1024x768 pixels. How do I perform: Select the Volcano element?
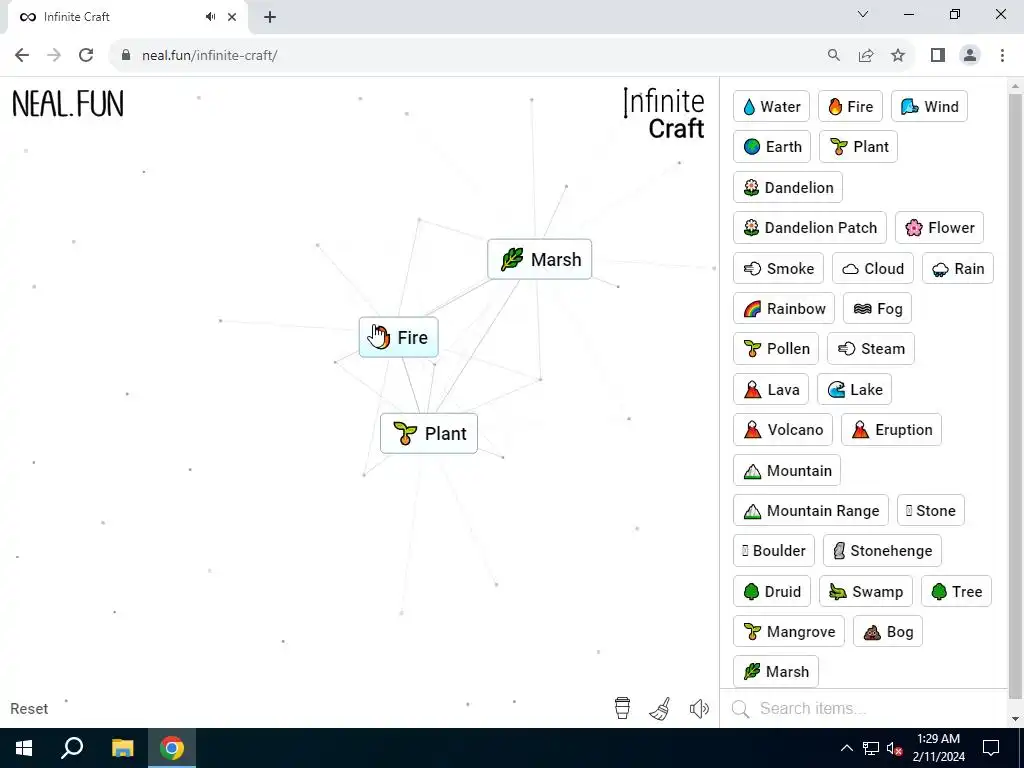coord(783,430)
